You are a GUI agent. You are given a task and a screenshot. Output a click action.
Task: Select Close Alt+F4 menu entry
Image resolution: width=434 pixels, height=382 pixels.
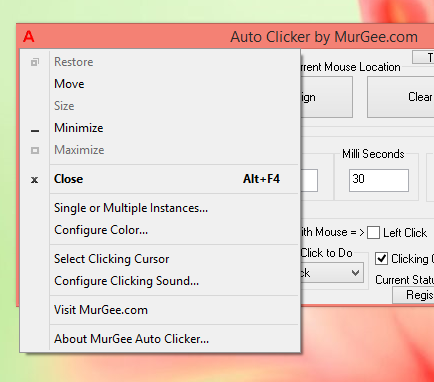coord(159,179)
